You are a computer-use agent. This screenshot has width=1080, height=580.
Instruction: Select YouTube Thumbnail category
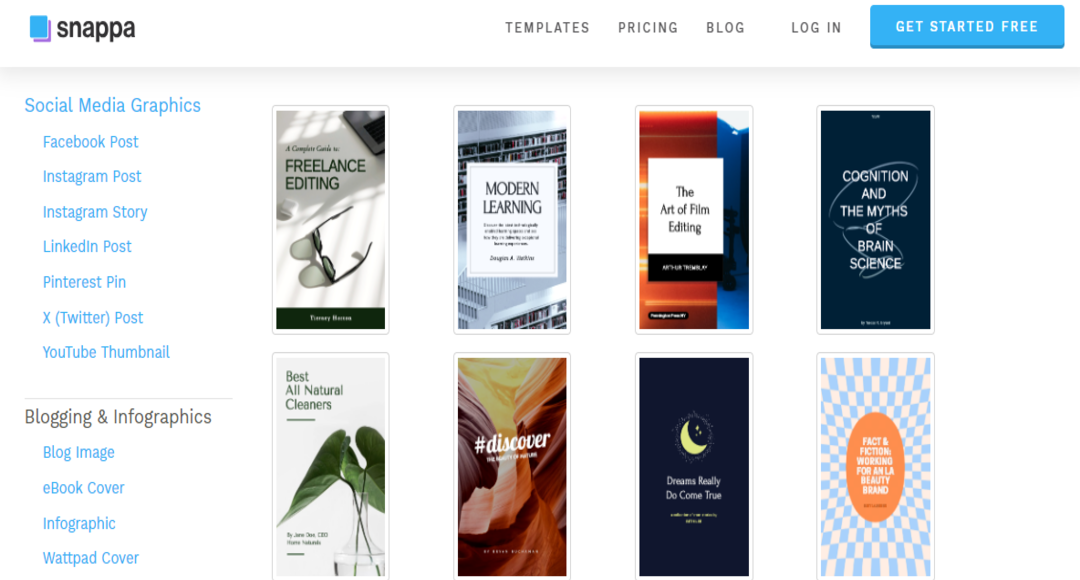pyautogui.click(x=106, y=353)
